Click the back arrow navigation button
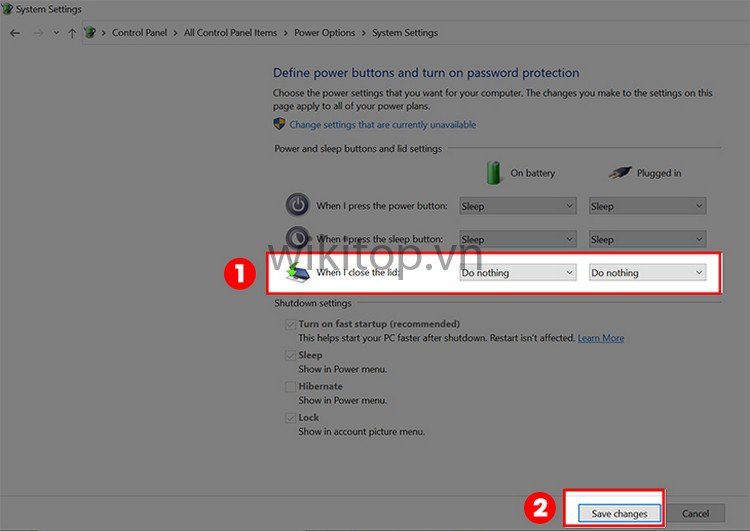Image resolution: width=750 pixels, height=531 pixels. [x=14, y=33]
